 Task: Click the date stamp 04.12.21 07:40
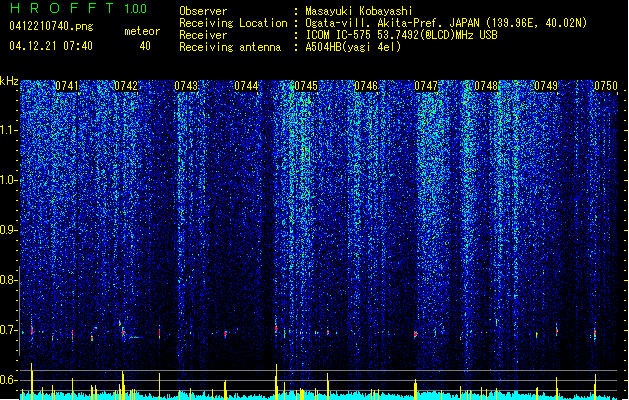pyautogui.click(x=51, y=46)
